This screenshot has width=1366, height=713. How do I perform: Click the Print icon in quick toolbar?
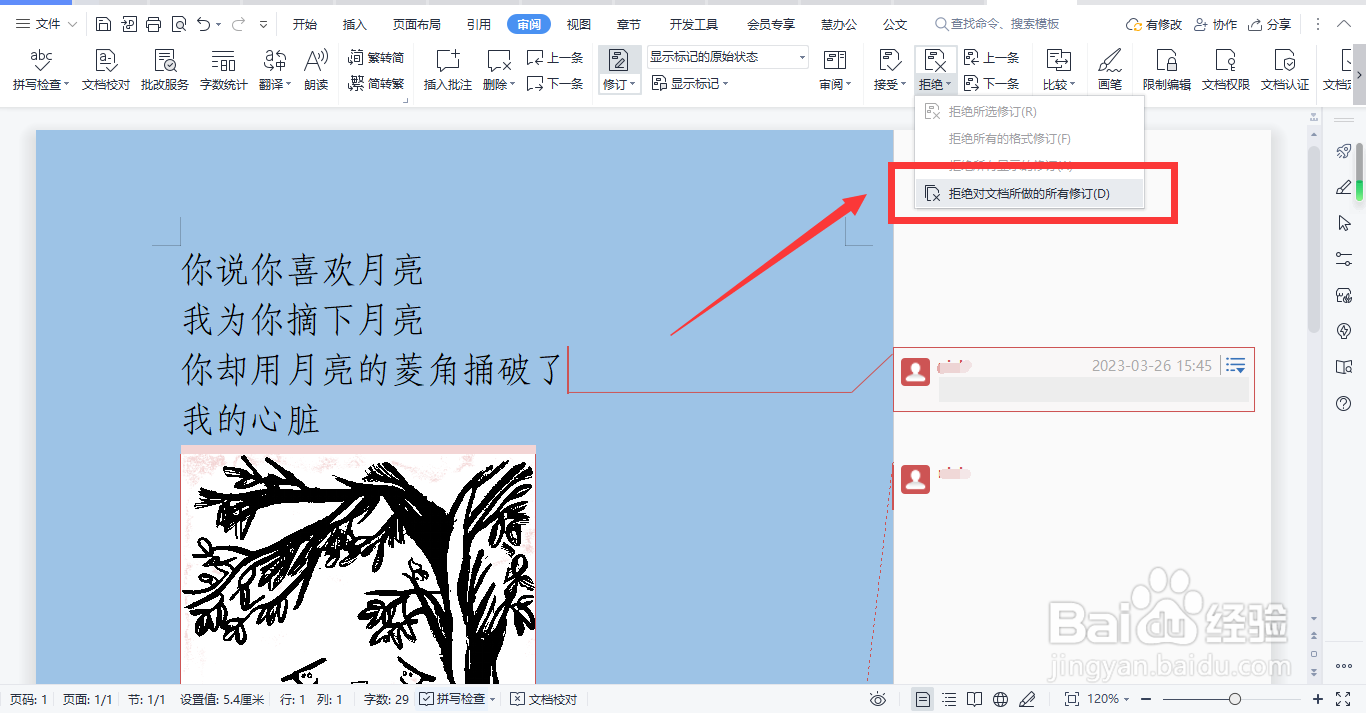153,24
